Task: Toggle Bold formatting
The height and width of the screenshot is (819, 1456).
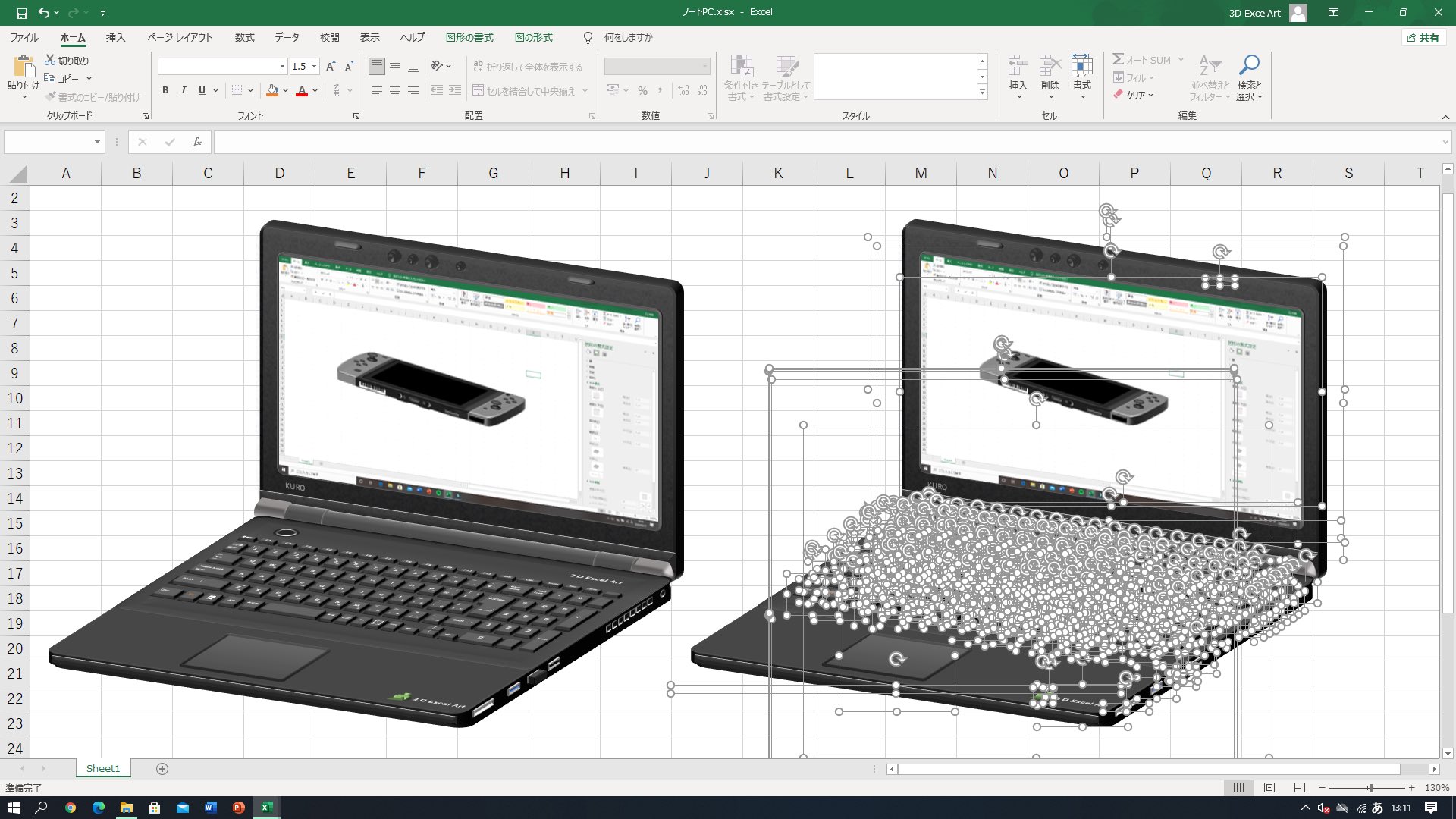Action: 165,90
